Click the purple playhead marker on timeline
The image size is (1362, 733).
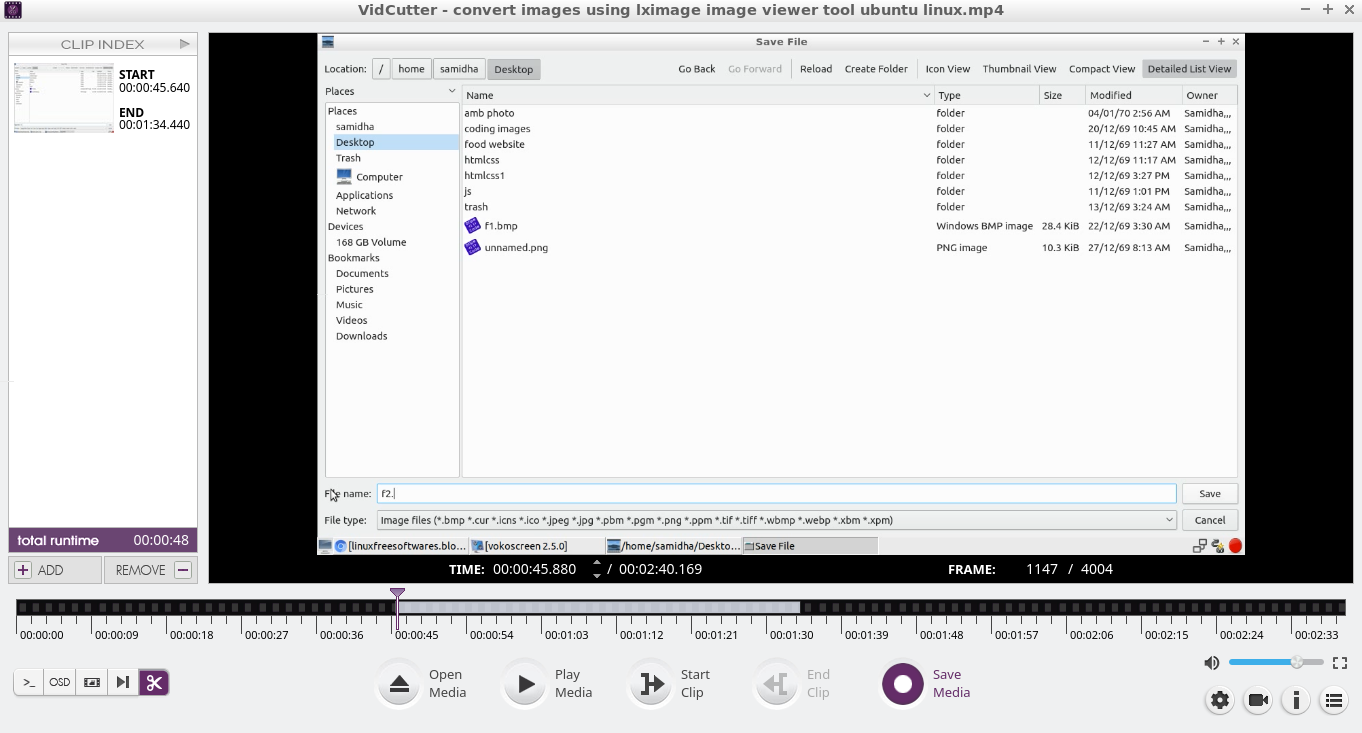(397, 595)
